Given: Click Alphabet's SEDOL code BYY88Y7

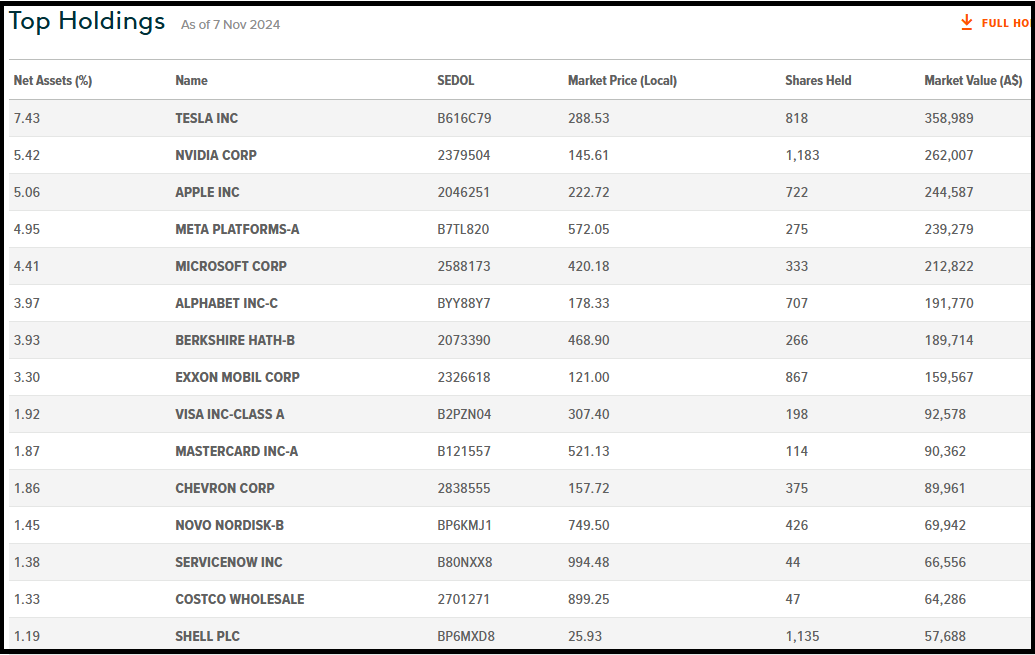Looking at the screenshot, I should coord(464,303).
